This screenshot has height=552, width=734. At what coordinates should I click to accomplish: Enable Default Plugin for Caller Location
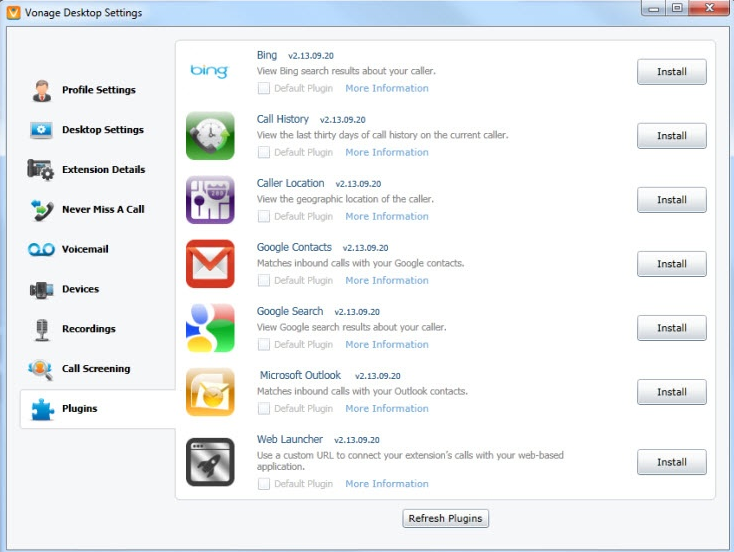[264, 216]
